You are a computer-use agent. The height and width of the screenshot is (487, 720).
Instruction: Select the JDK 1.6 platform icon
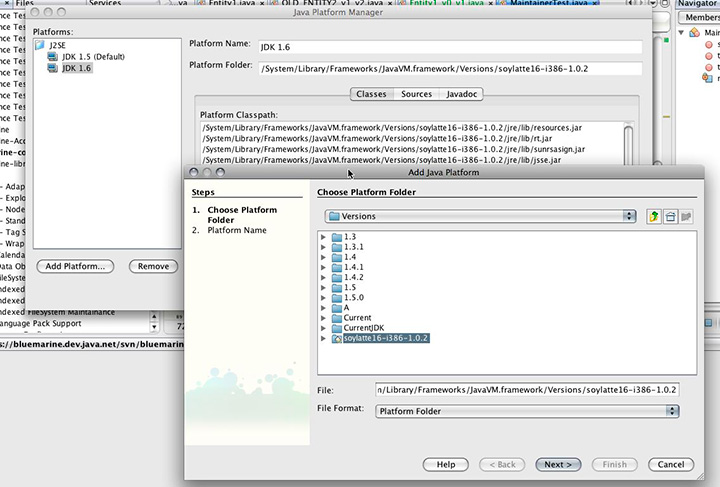(x=53, y=68)
